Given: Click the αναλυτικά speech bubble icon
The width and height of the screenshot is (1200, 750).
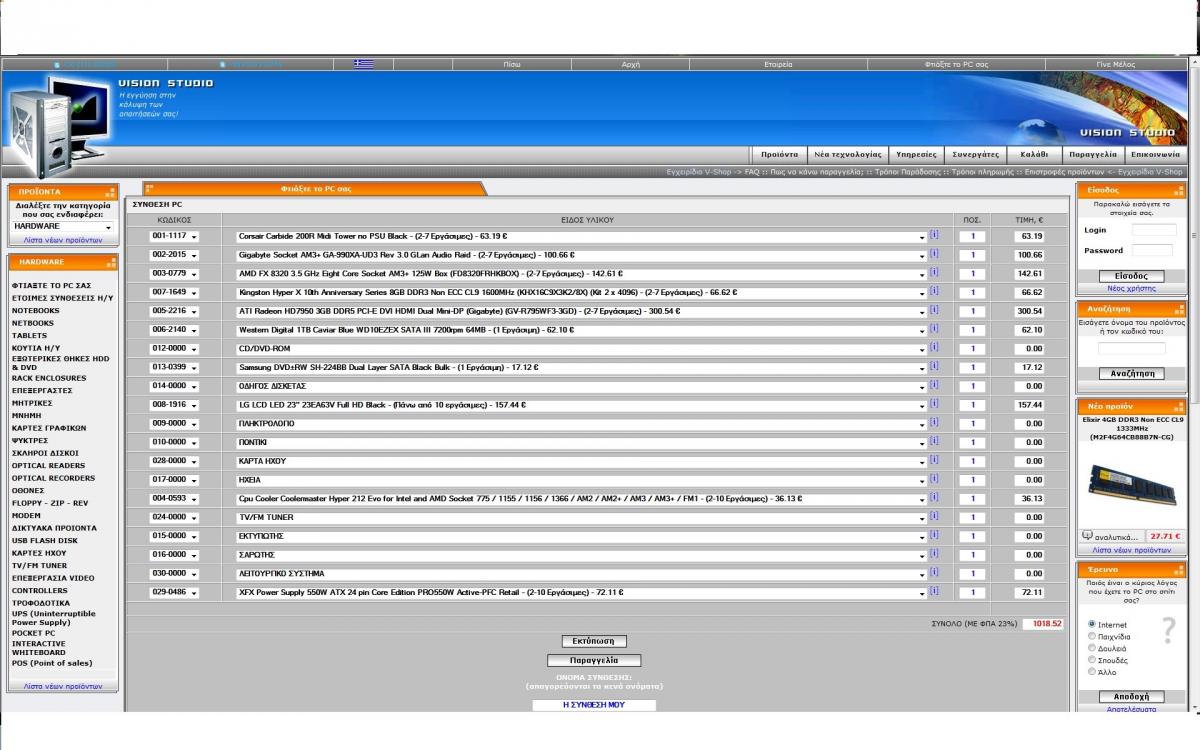Looking at the screenshot, I should [x=1088, y=536].
